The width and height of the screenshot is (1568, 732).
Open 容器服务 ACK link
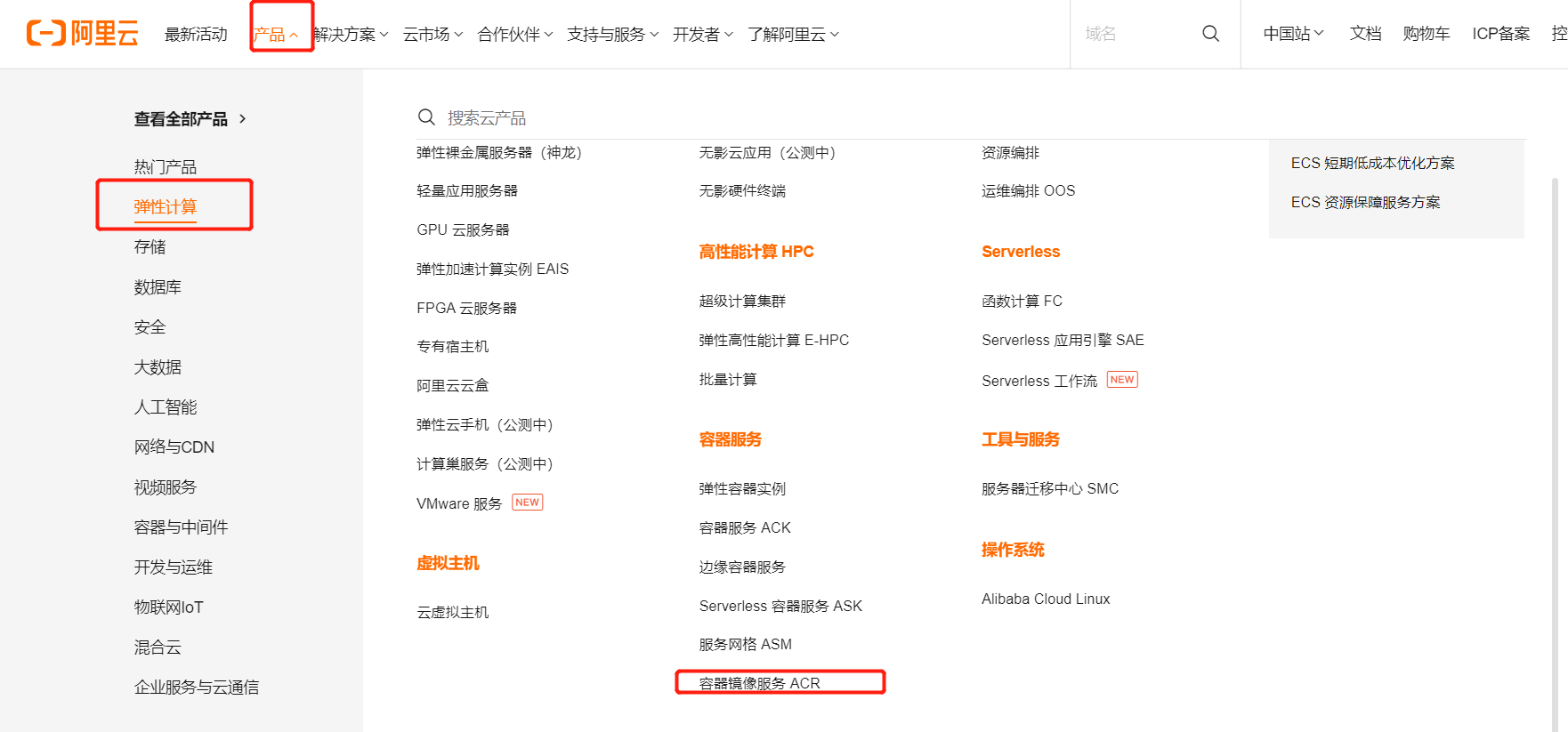click(745, 527)
